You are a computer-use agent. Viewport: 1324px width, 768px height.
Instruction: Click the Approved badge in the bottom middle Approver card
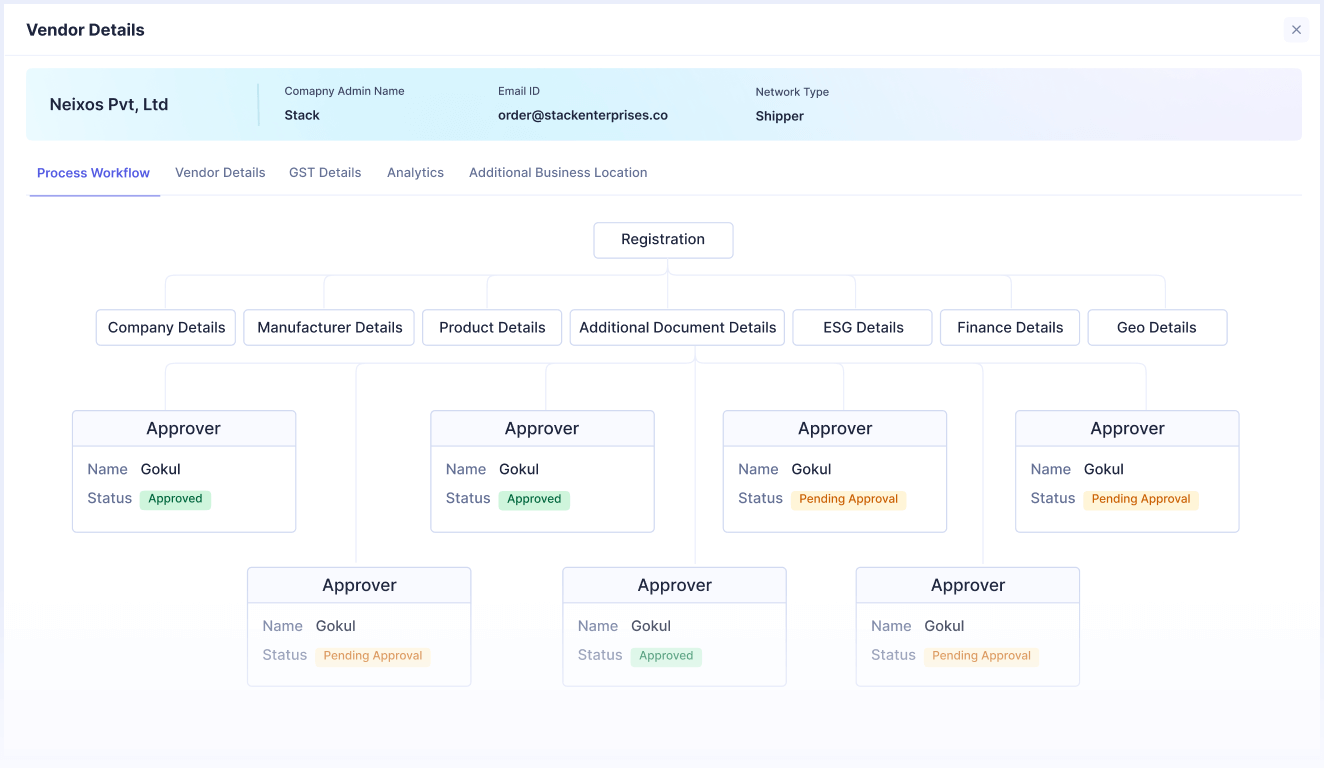click(x=666, y=655)
